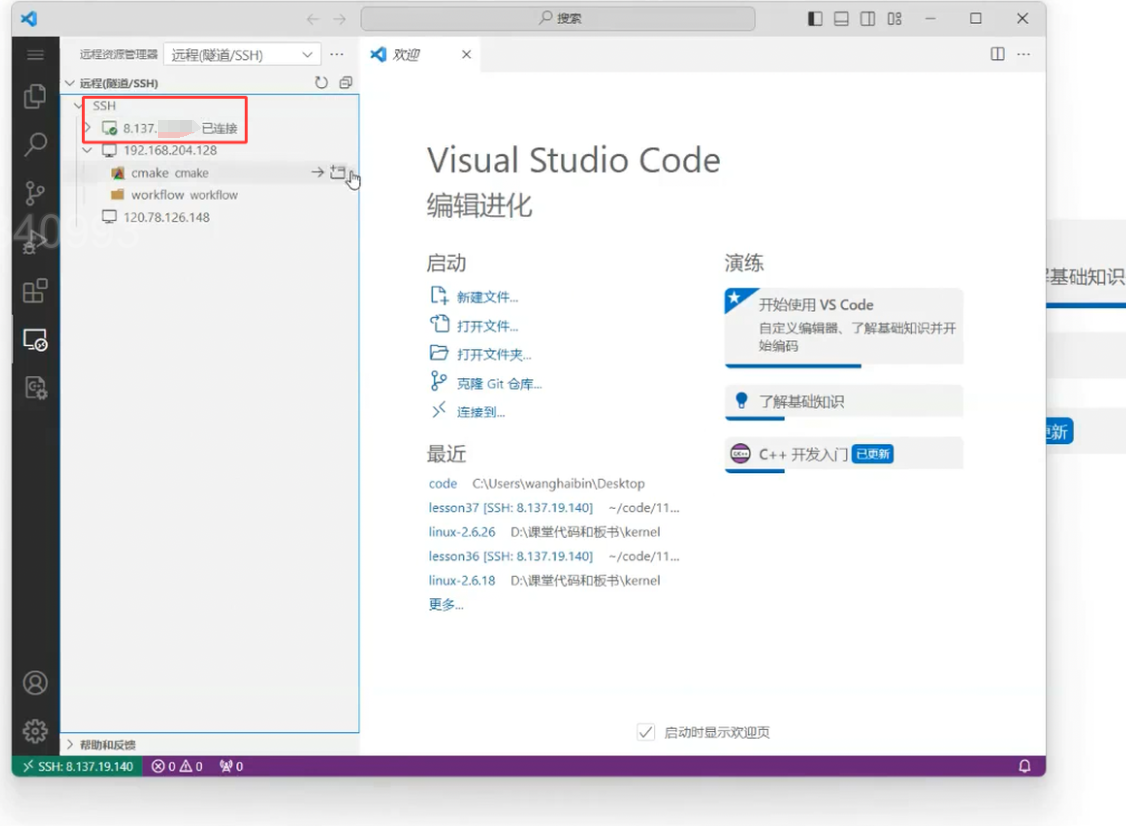
Task: Open recent lesson37 SSH folder
Action: click(x=511, y=508)
